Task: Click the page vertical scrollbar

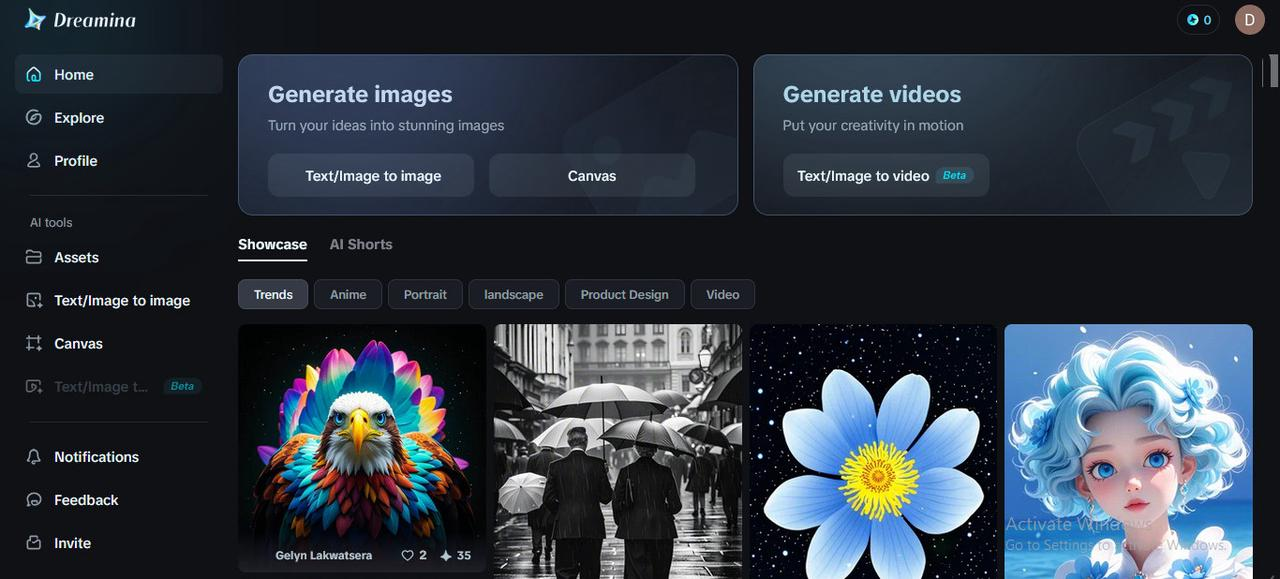Action: (x=1274, y=72)
